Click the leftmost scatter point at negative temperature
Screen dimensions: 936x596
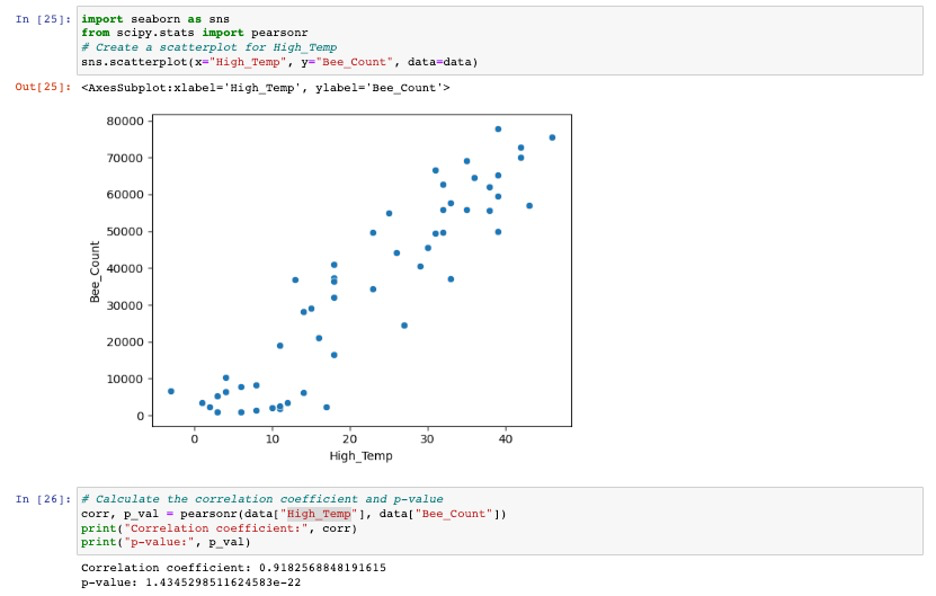pos(171,391)
